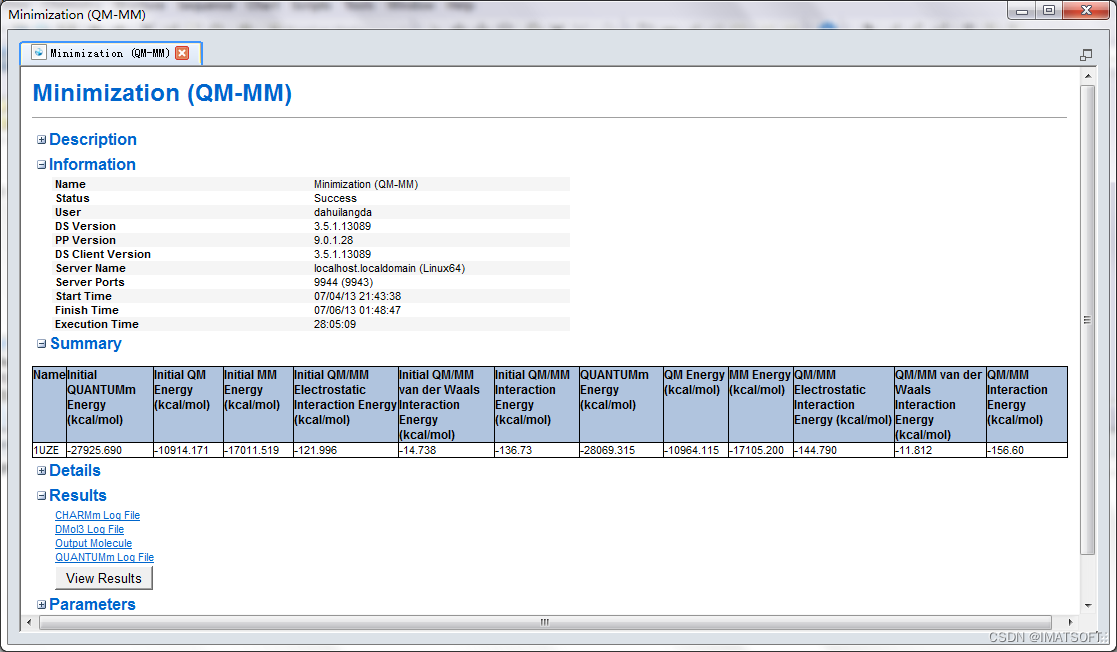Collapse the Information section

41,165
